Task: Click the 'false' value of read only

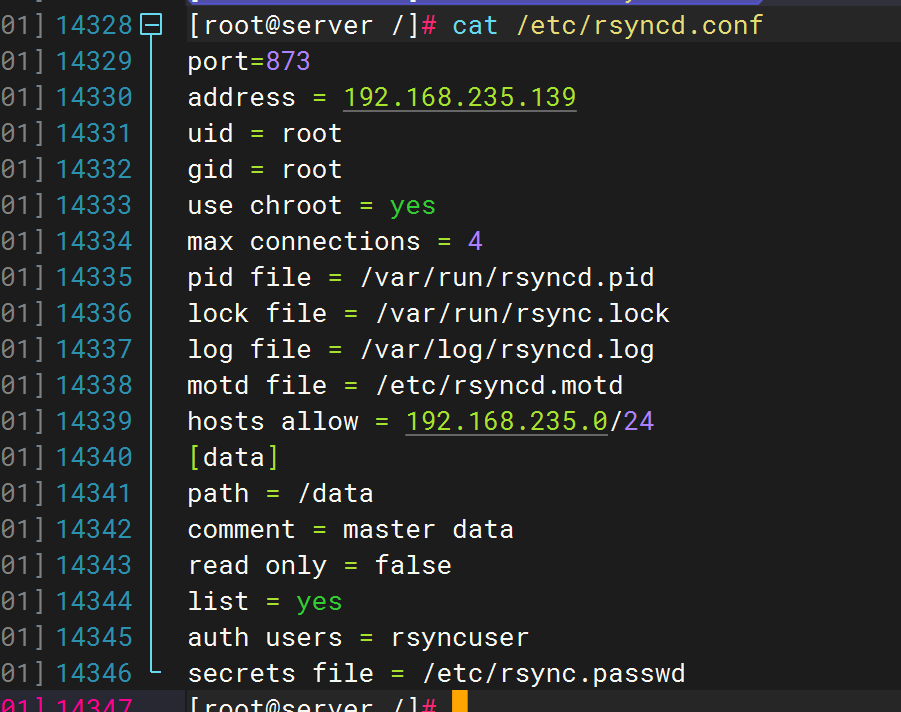Action: pyautogui.click(x=413, y=565)
